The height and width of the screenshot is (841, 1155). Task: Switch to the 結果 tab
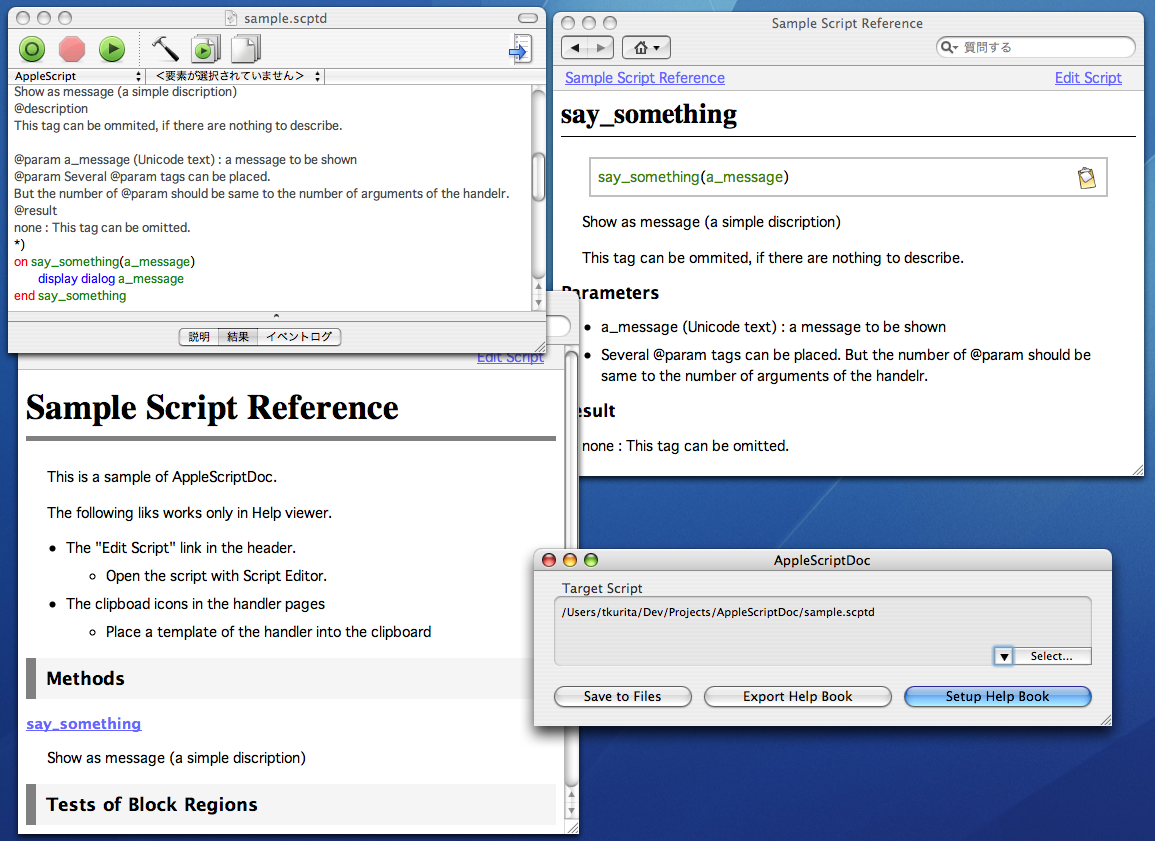point(238,337)
